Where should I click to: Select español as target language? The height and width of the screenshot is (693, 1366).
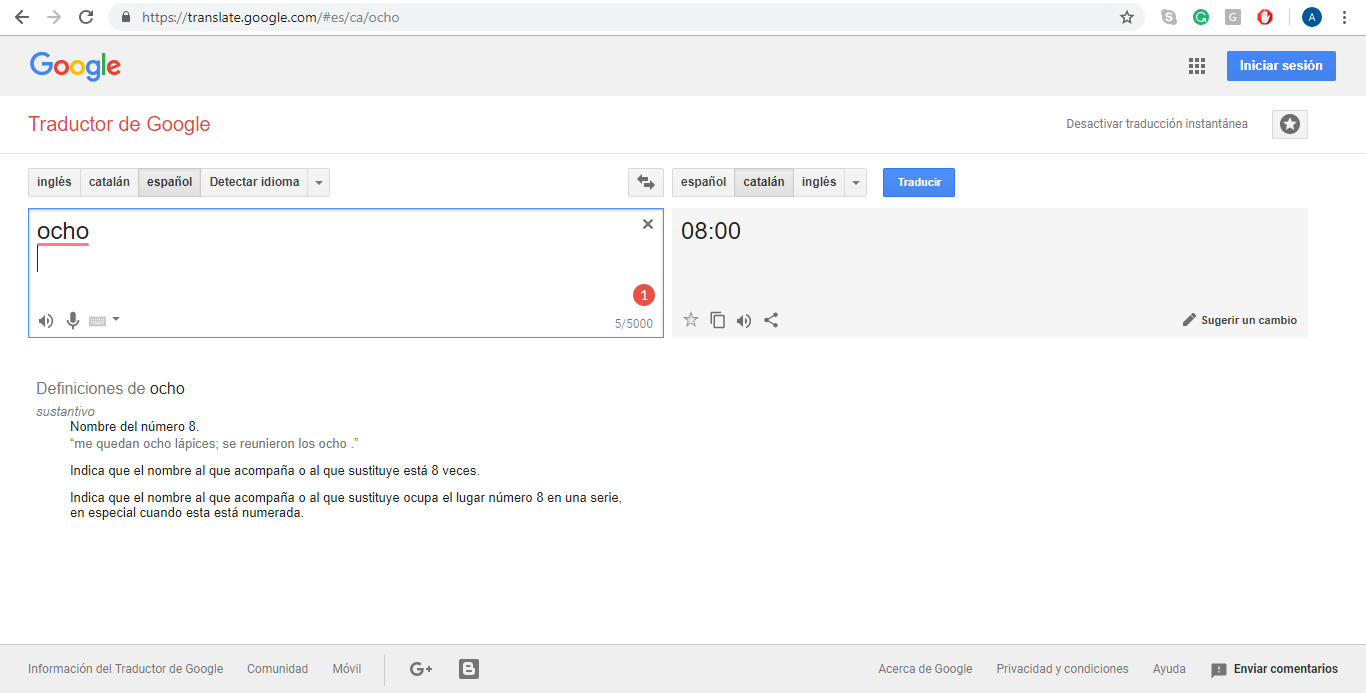(704, 182)
